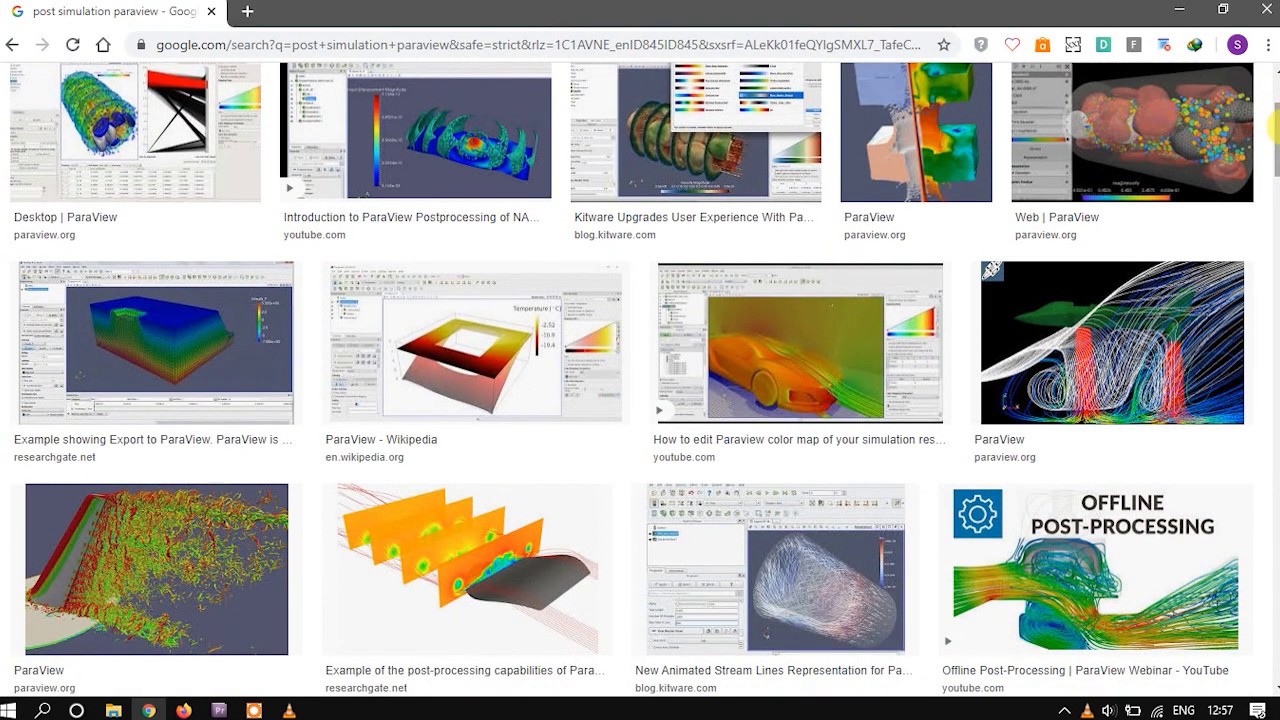Open the NASTRAN displacement rainbow thumbnail
The width and height of the screenshot is (1280, 720).
pos(415,132)
